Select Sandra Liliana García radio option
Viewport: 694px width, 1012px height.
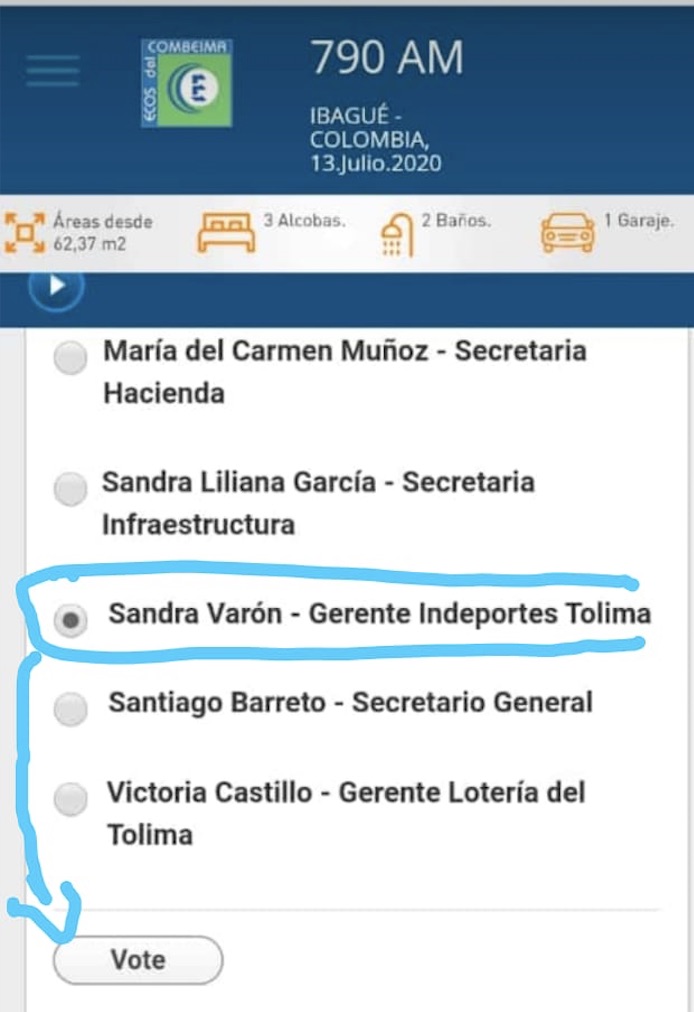[x=70, y=489]
